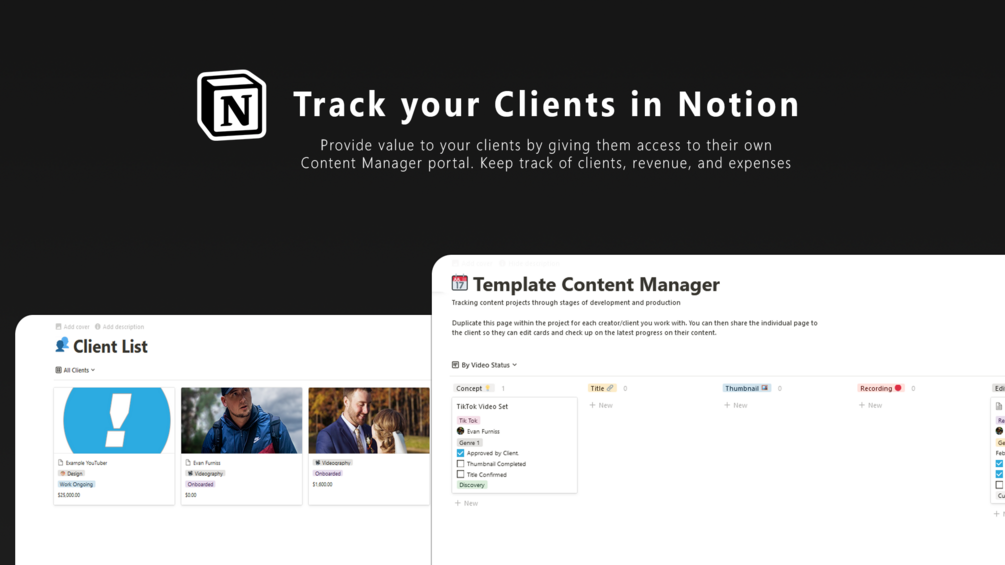Check the Title Confirmed checkbox
The height and width of the screenshot is (565, 1005).
point(460,475)
